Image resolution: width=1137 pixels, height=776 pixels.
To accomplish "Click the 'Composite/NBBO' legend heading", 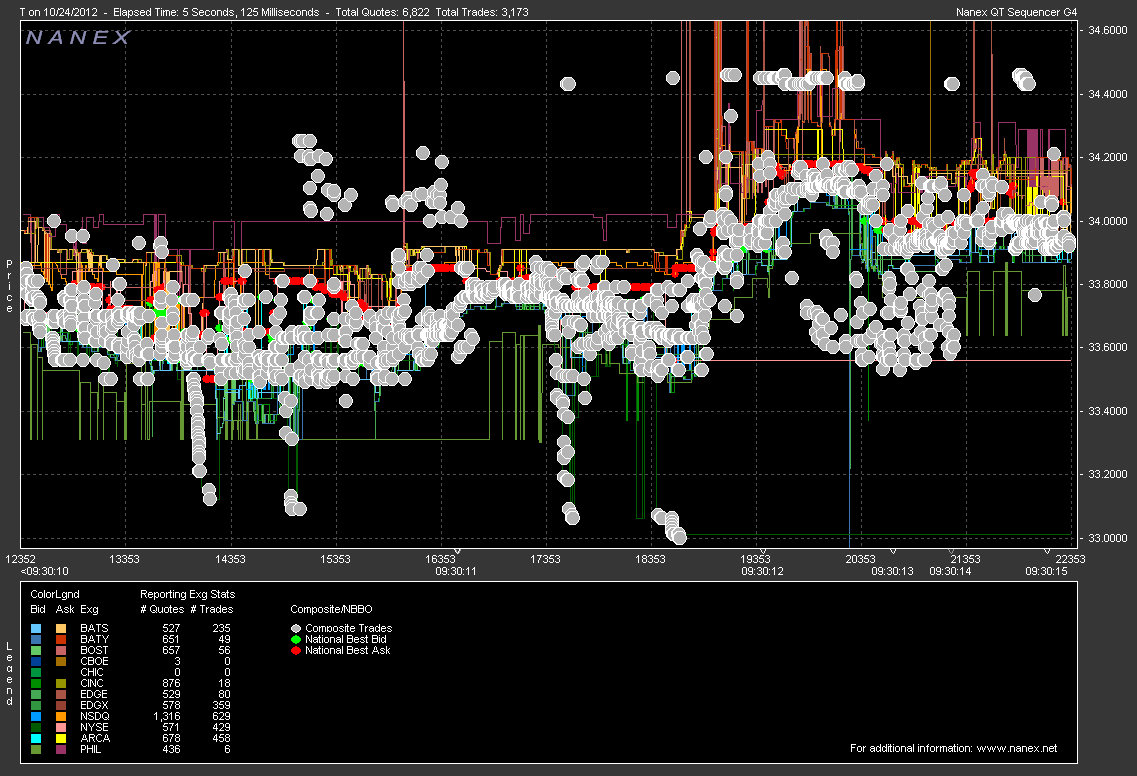I will pyautogui.click(x=331, y=609).
